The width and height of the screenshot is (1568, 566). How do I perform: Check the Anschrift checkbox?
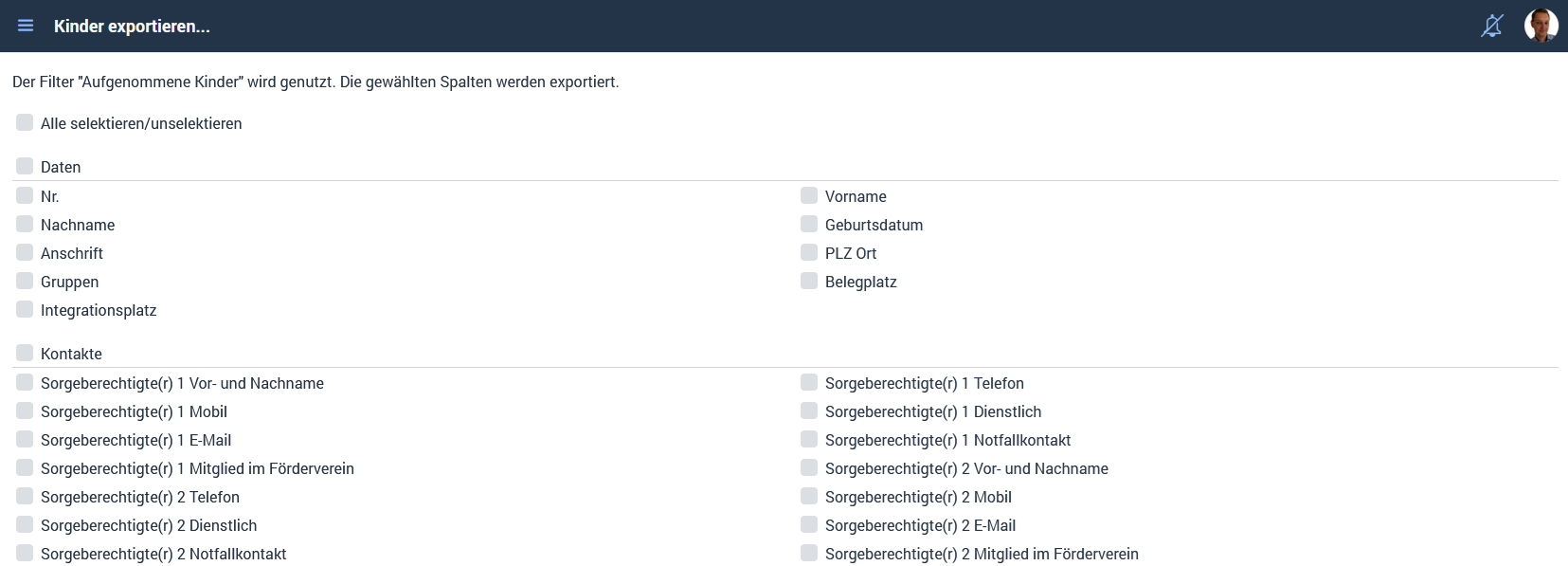tap(25, 252)
